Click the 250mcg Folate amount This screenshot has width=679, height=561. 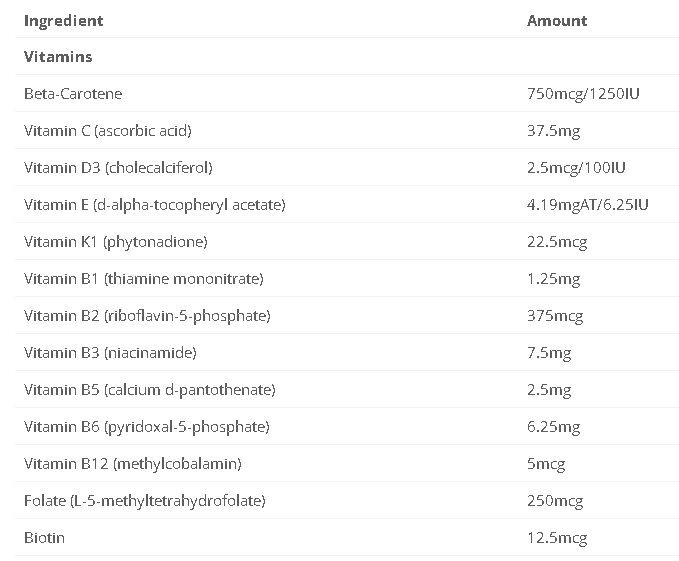555,501
